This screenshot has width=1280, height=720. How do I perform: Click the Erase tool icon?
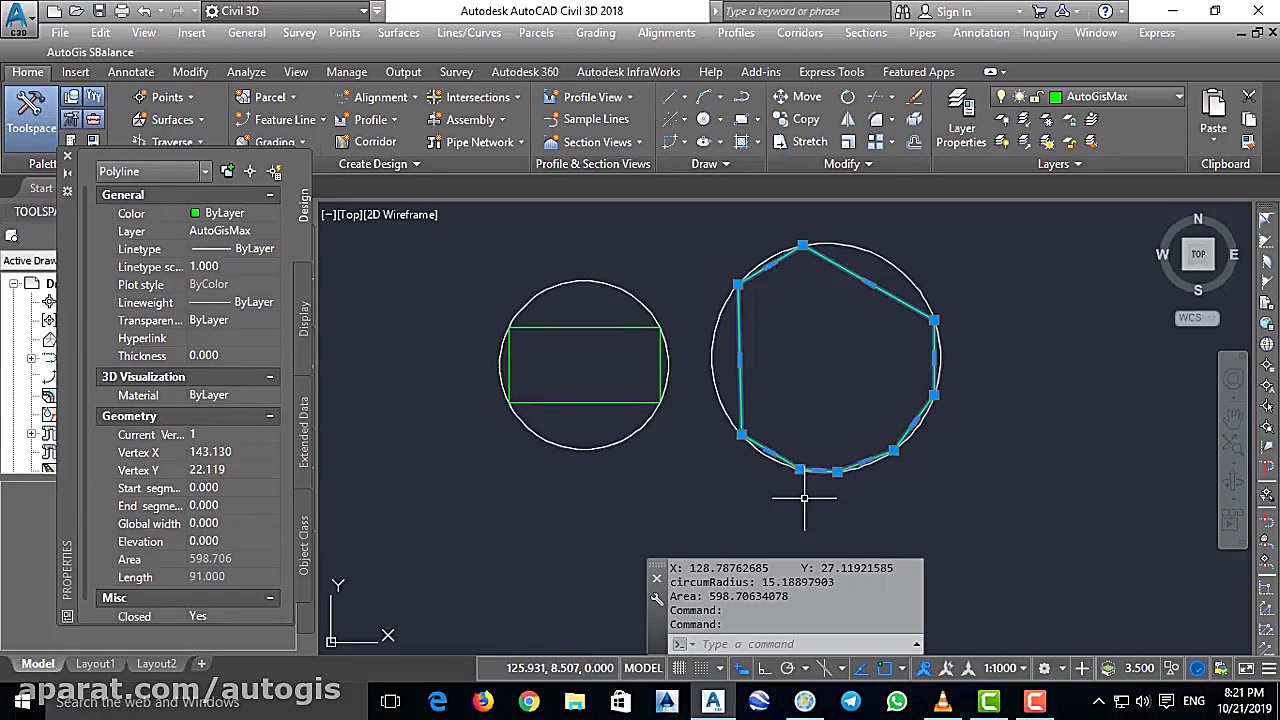(914, 97)
